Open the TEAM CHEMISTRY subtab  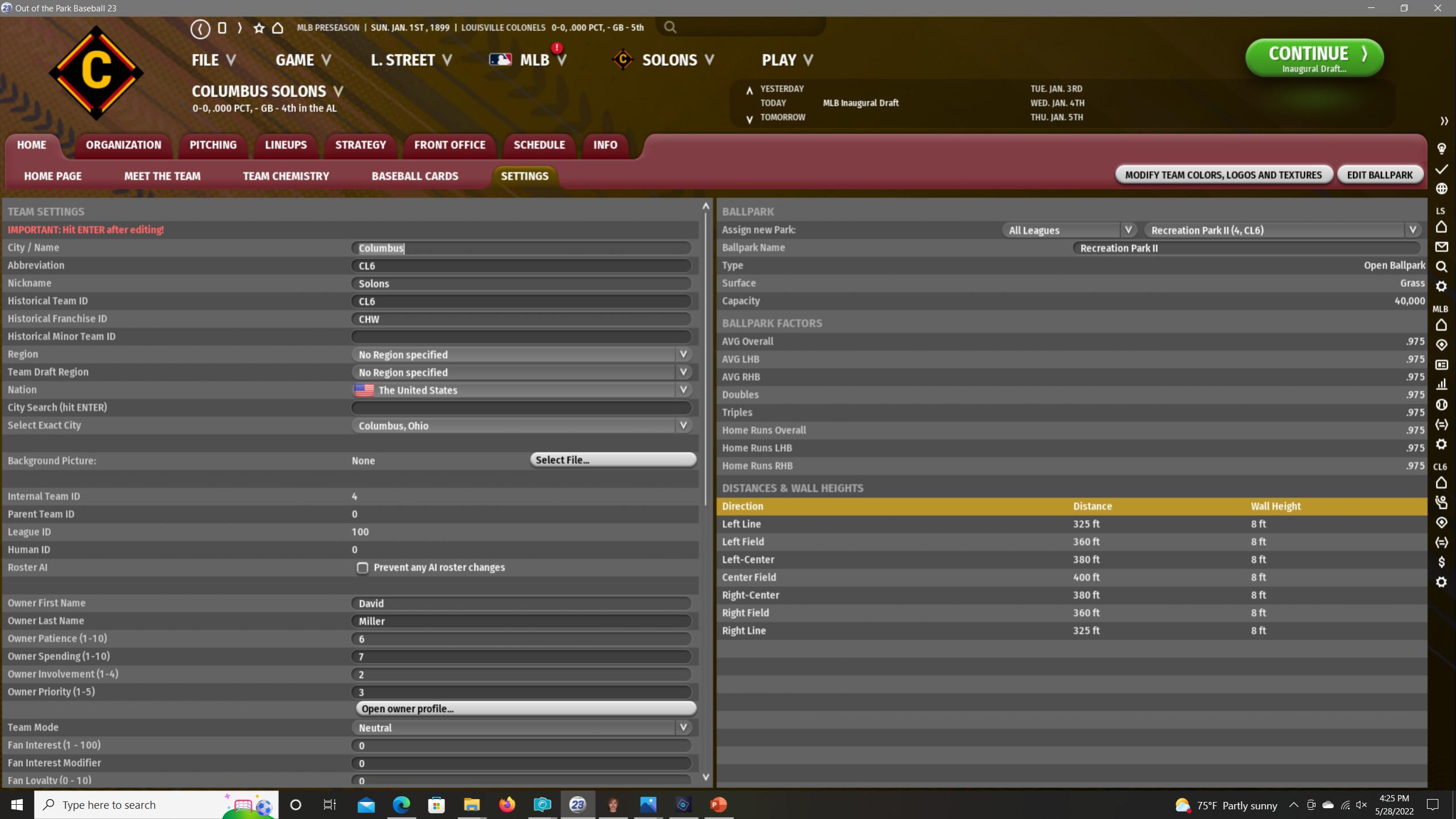(x=286, y=176)
